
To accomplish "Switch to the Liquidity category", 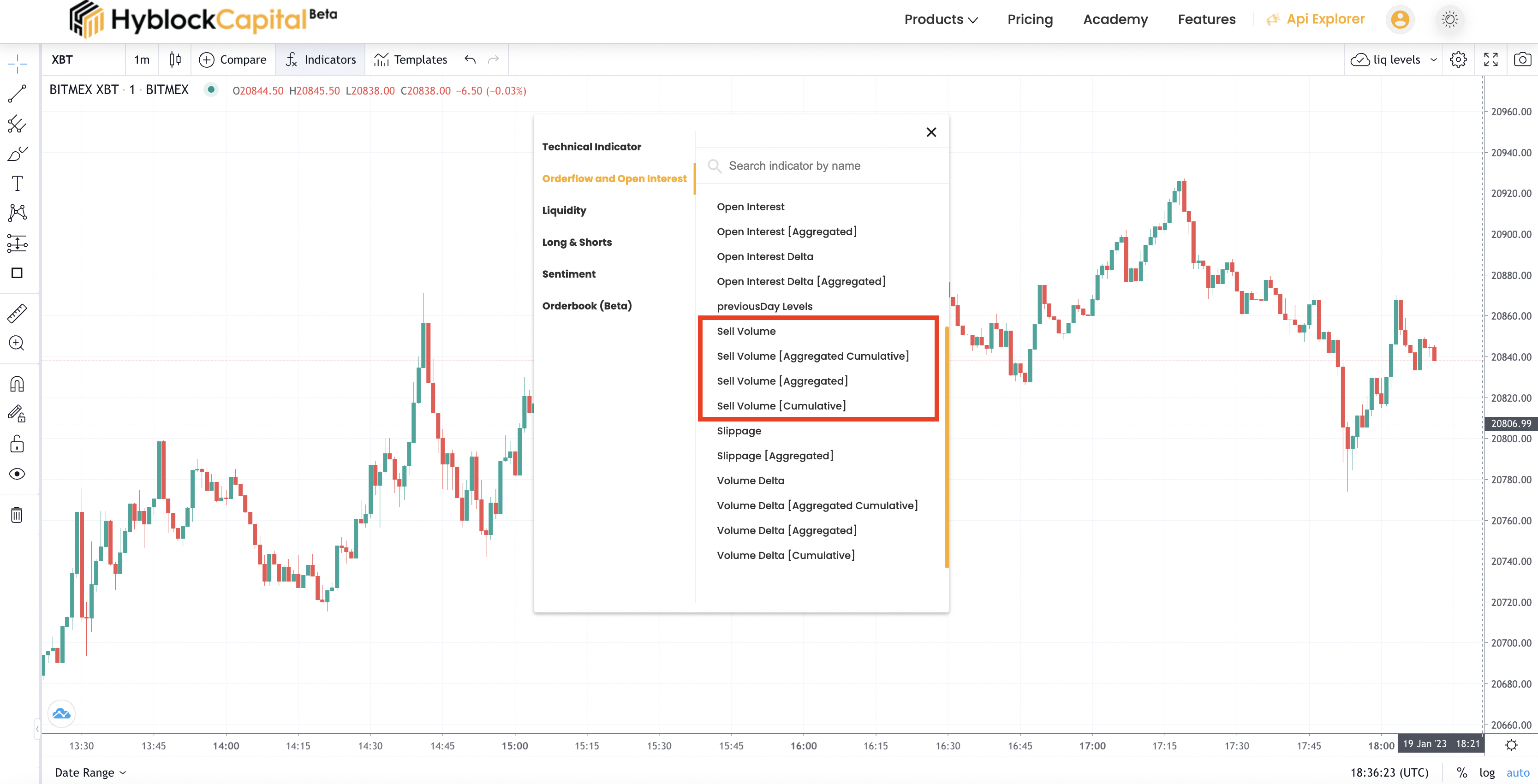I will [564, 210].
